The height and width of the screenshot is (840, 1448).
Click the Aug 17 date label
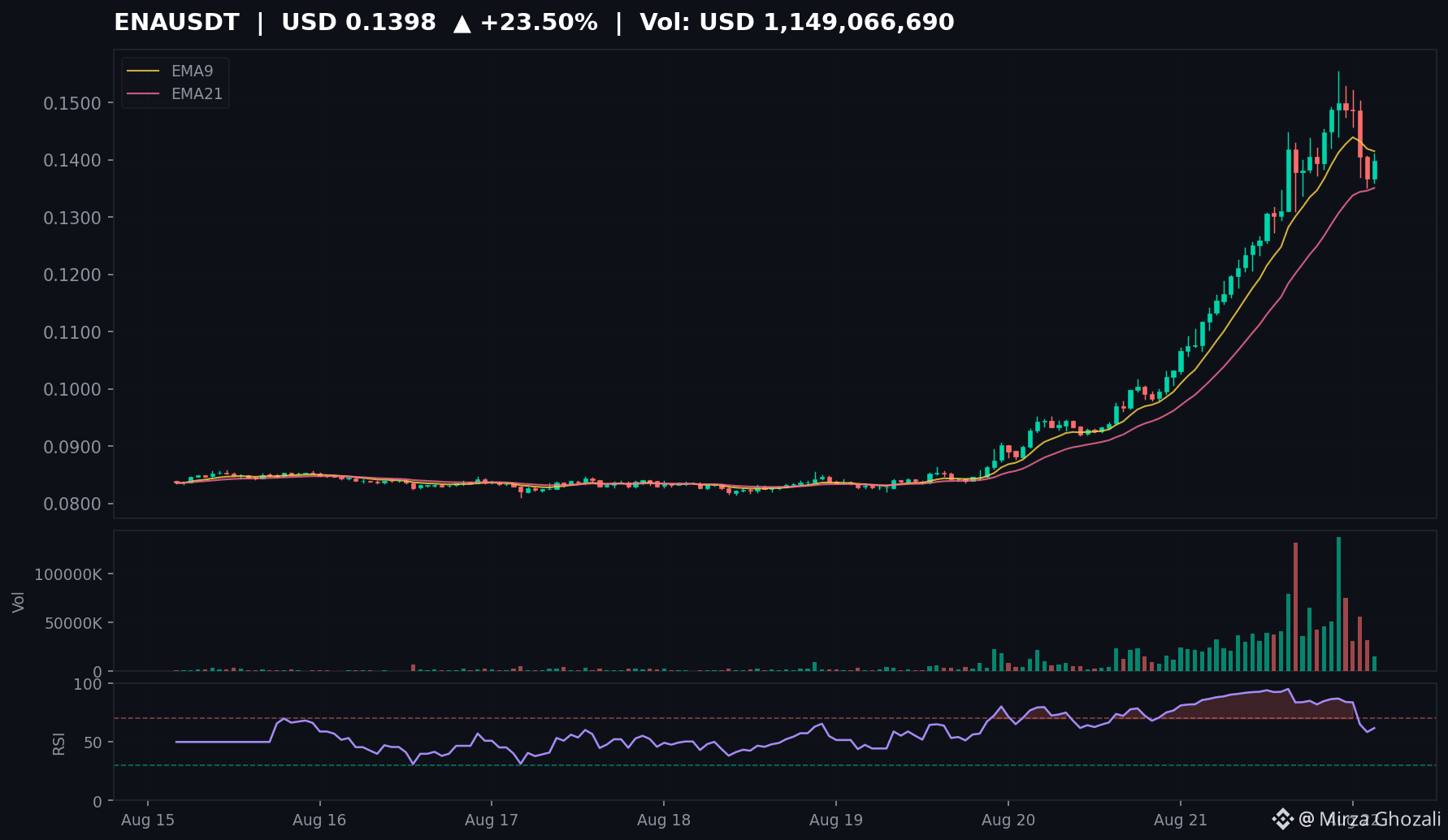(492, 821)
